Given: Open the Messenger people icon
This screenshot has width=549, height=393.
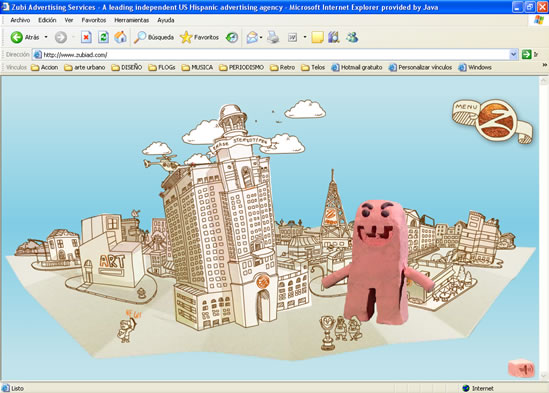Looking at the screenshot, I should (x=352, y=37).
